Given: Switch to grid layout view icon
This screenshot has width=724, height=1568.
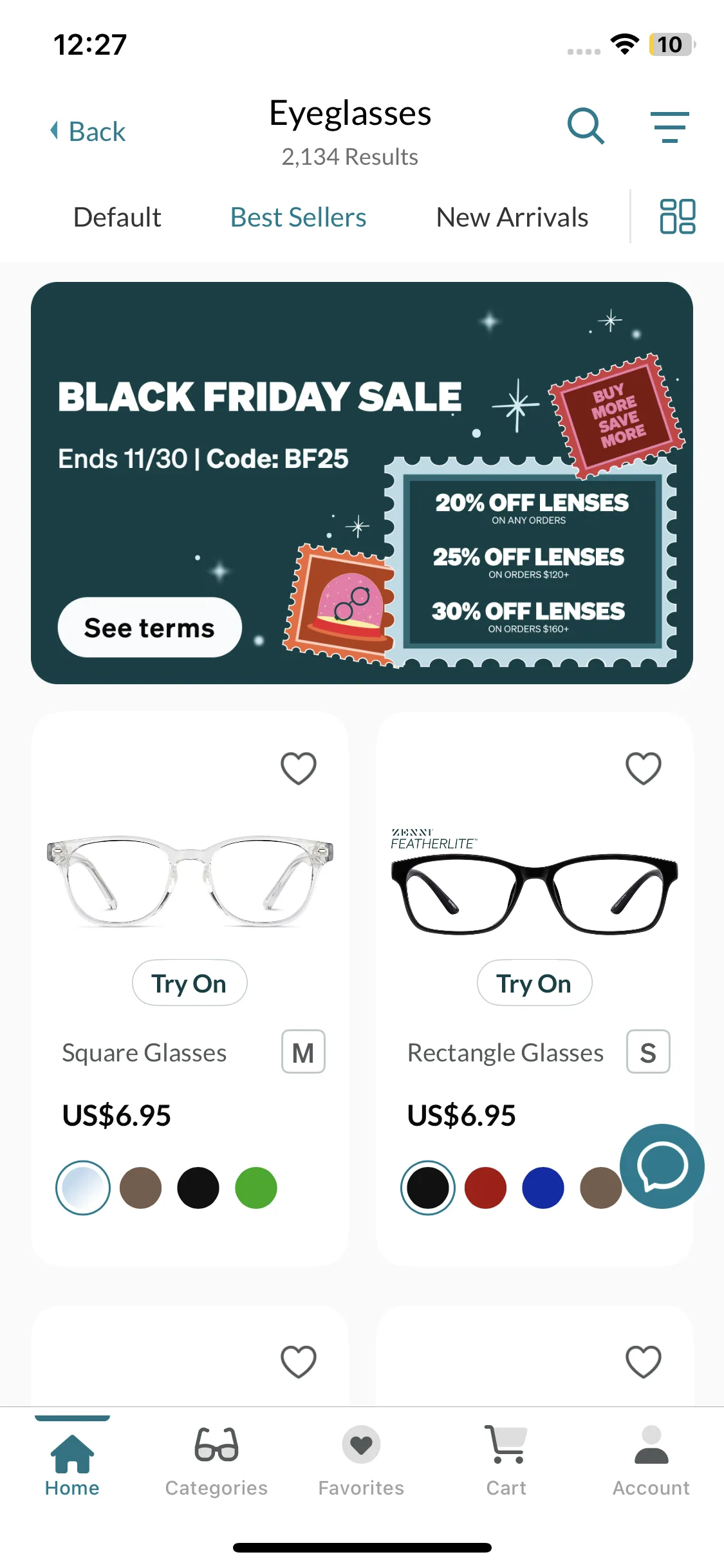Looking at the screenshot, I should pyautogui.click(x=677, y=216).
